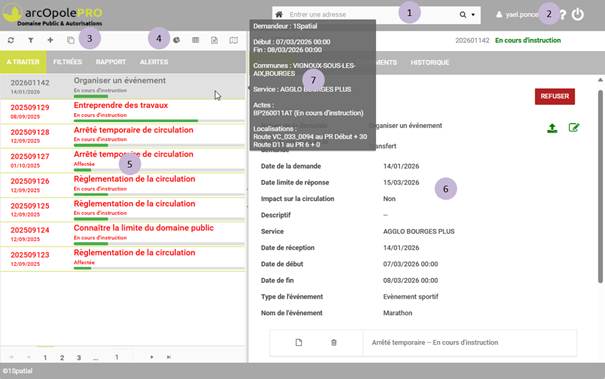Image resolution: width=605 pixels, height=379 pixels.
Task: Click the detail panel vertical scrollbar
Action: tap(600, 187)
